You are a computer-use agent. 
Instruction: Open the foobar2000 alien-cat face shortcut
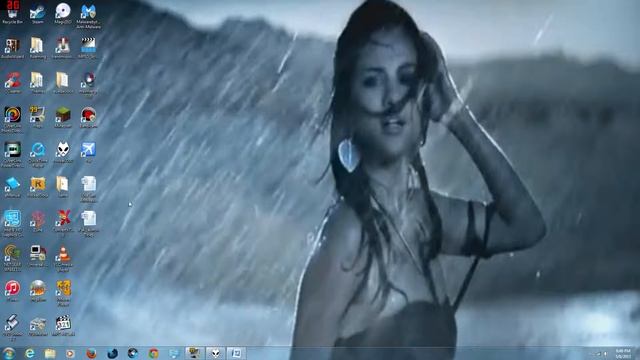click(63, 152)
